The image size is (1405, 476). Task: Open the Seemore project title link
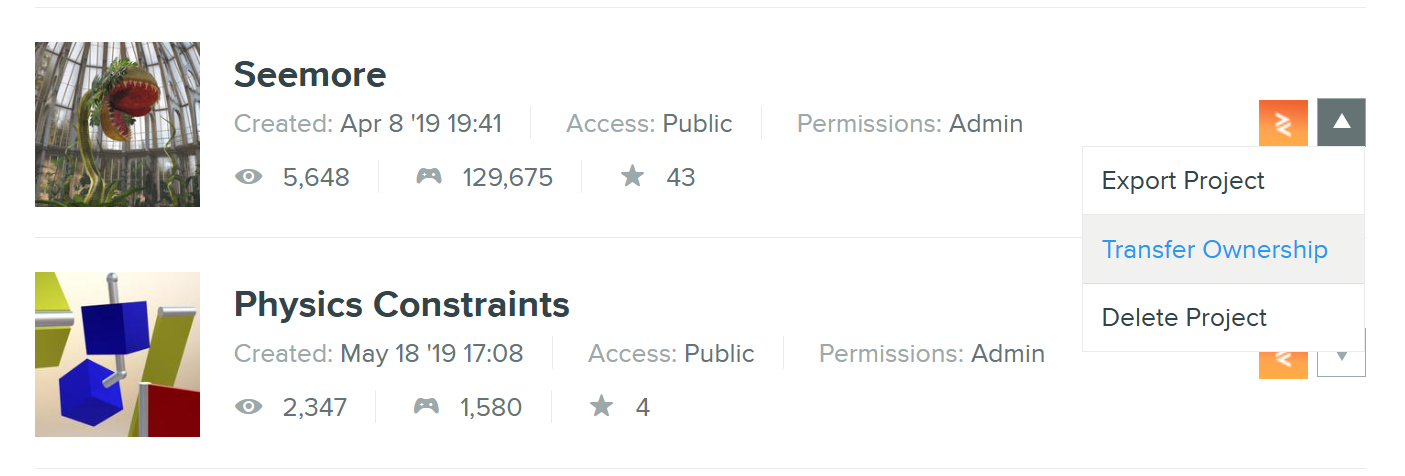click(310, 74)
